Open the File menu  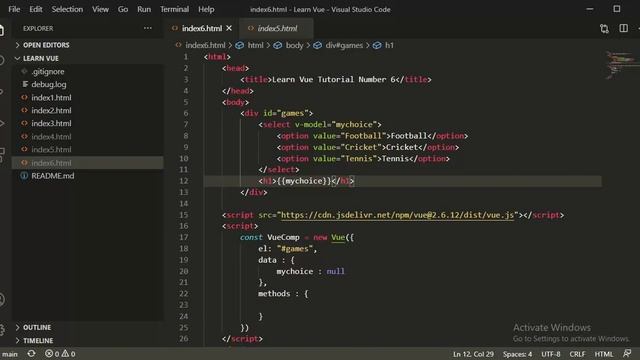(14, 9)
